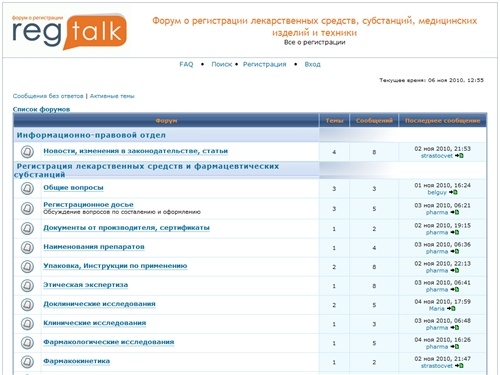View latest post icon in Общие вопросы row
The image size is (500, 375).
click(x=453, y=192)
